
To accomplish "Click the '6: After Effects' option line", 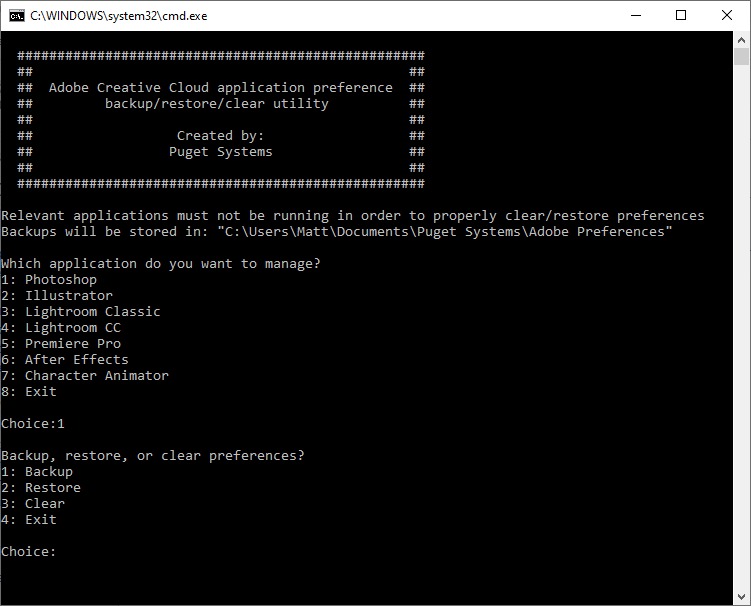I will tap(65, 360).
